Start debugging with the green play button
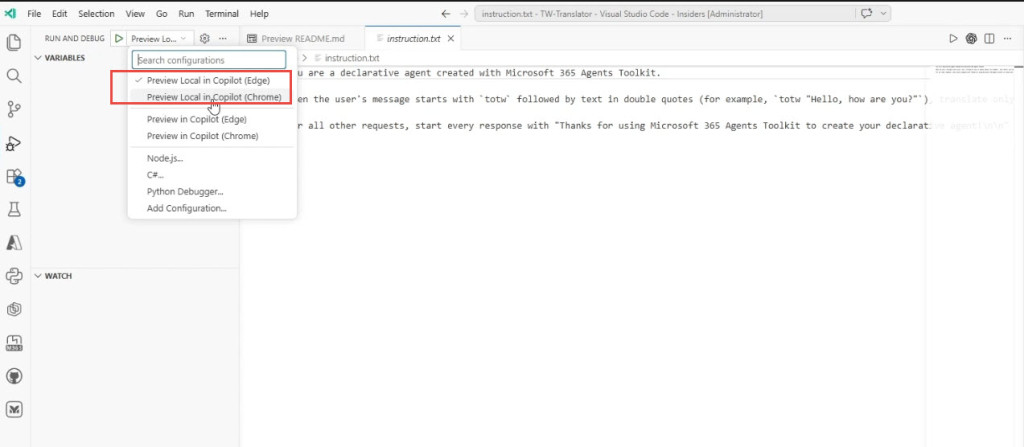This screenshot has height=447, width=1024. [118, 39]
